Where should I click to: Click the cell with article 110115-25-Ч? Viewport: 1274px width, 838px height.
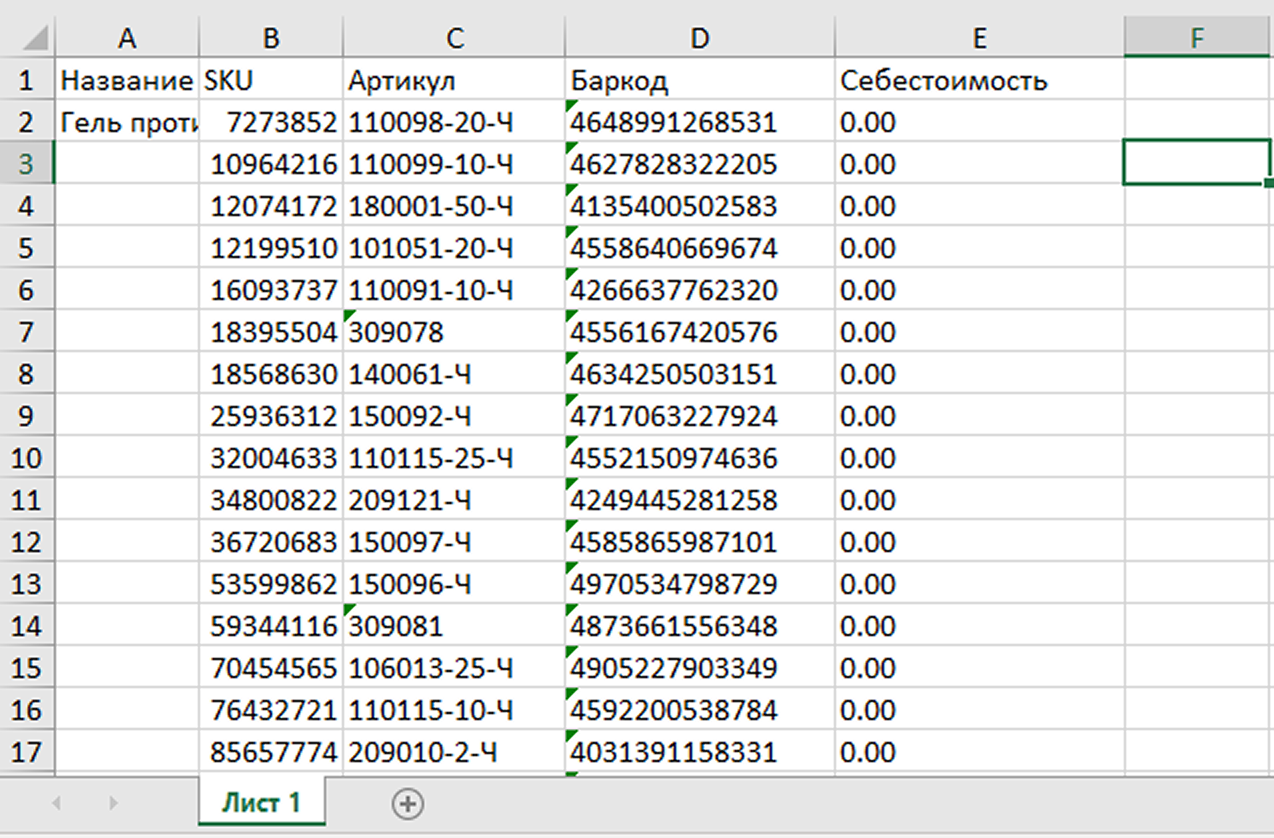(454, 458)
